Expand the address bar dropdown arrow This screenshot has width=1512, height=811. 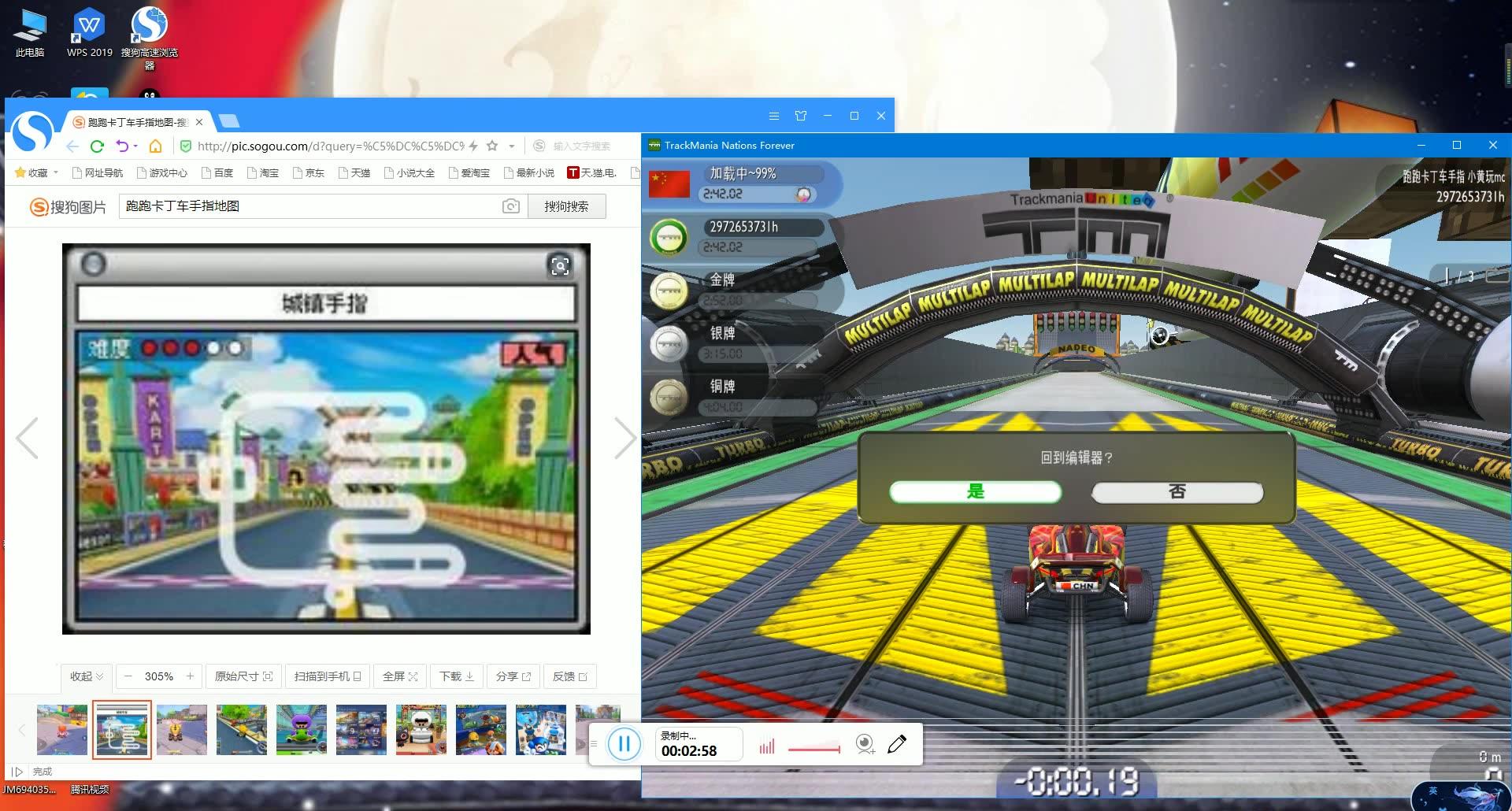click(512, 146)
